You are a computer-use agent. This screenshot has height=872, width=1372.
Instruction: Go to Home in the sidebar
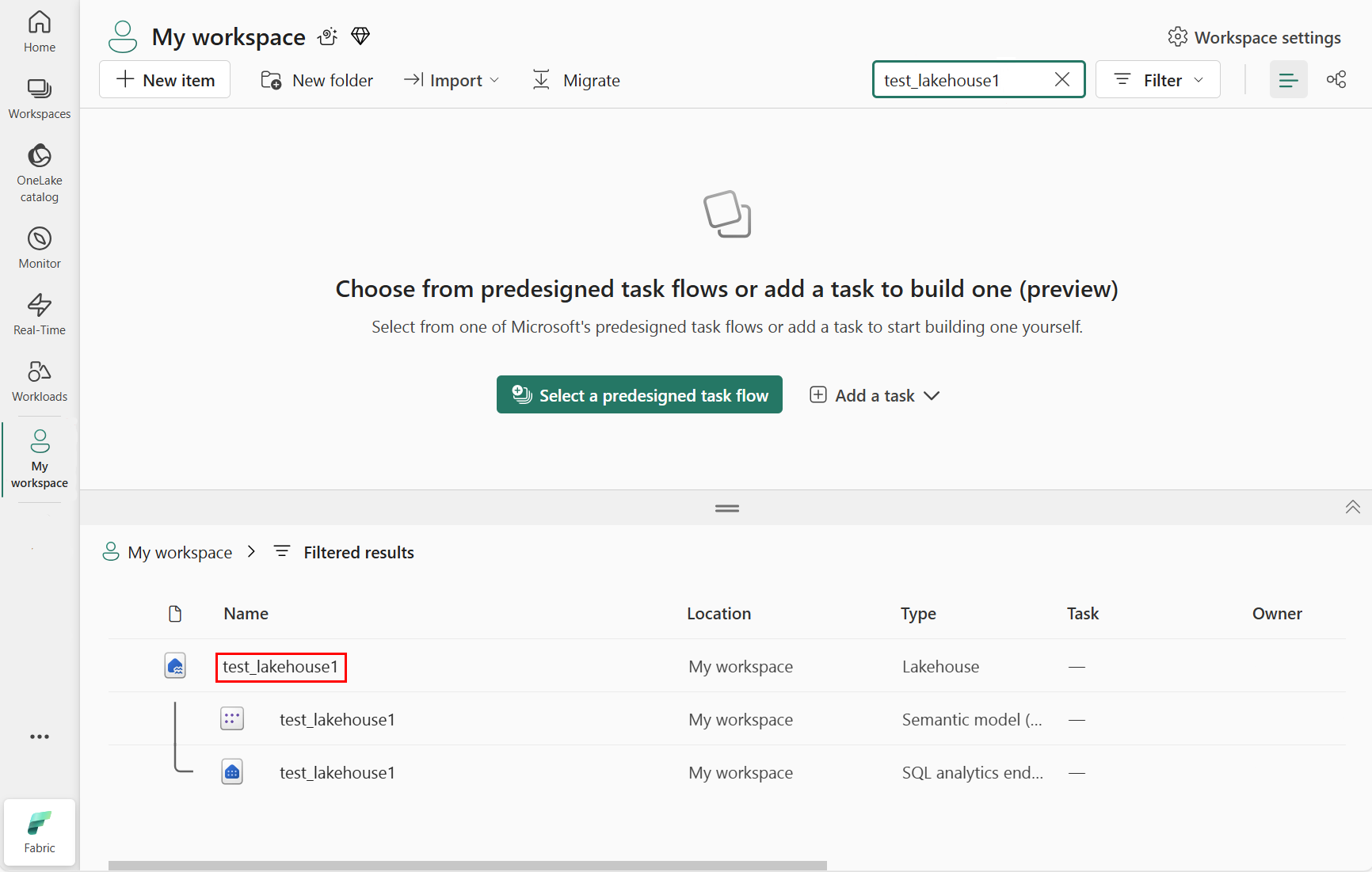[40, 32]
